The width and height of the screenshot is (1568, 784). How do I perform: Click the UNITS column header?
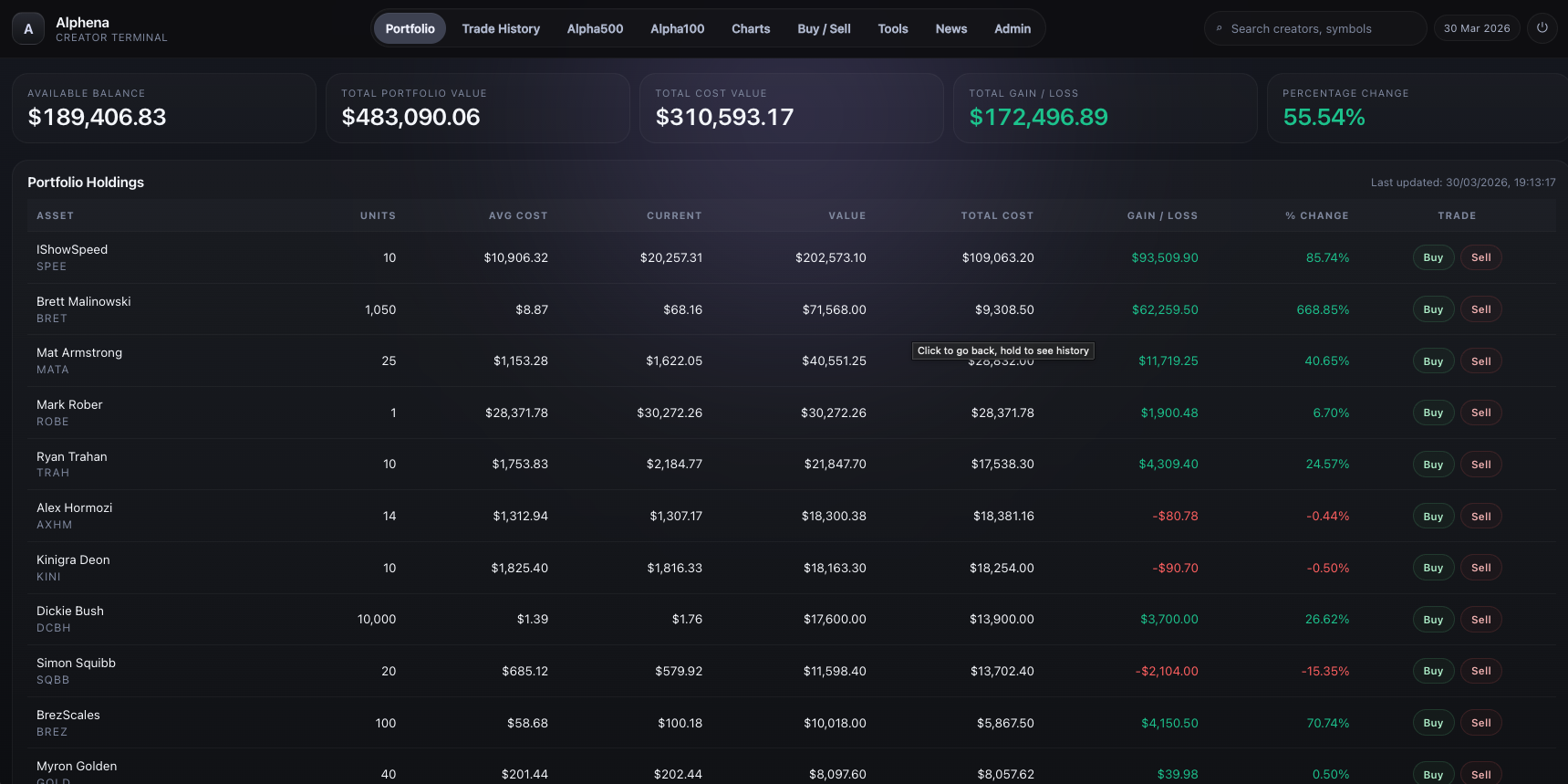(x=378, y=216)
